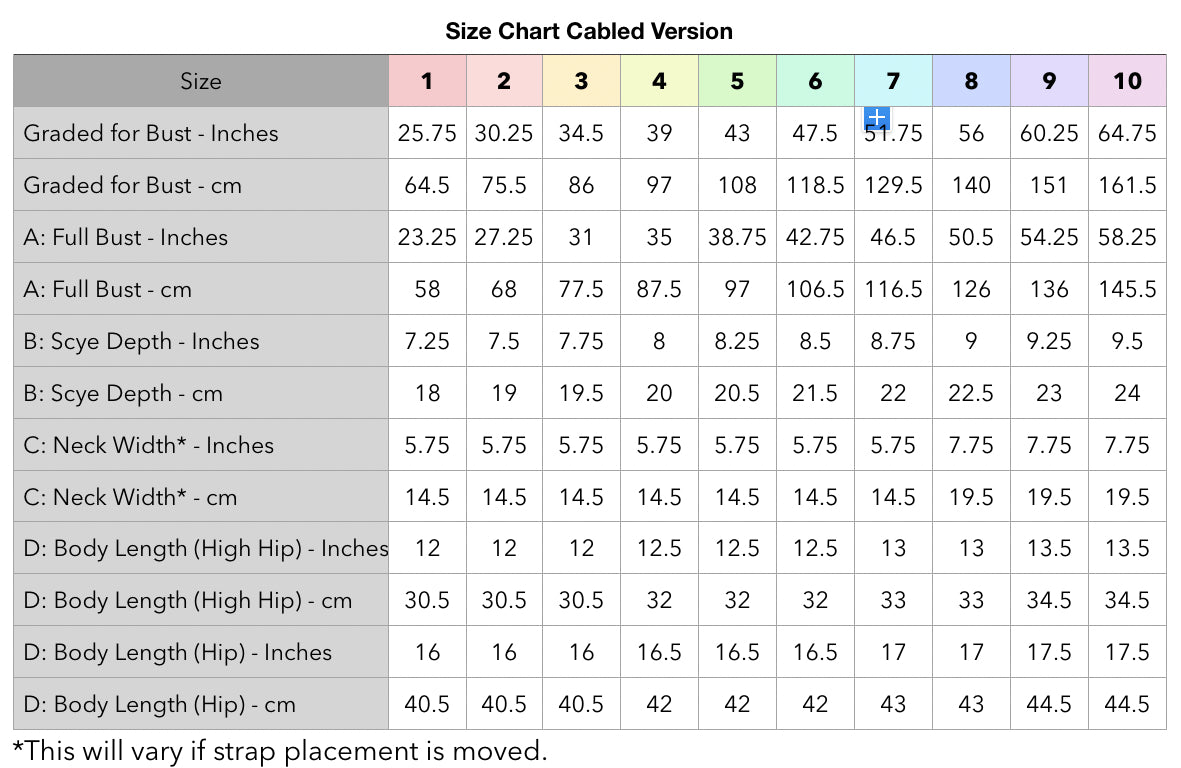The width and height of the screenshot is (1181, 768).
Task: Select the 118.5 Graded for Bust cell
Action: tap(815, 185)
